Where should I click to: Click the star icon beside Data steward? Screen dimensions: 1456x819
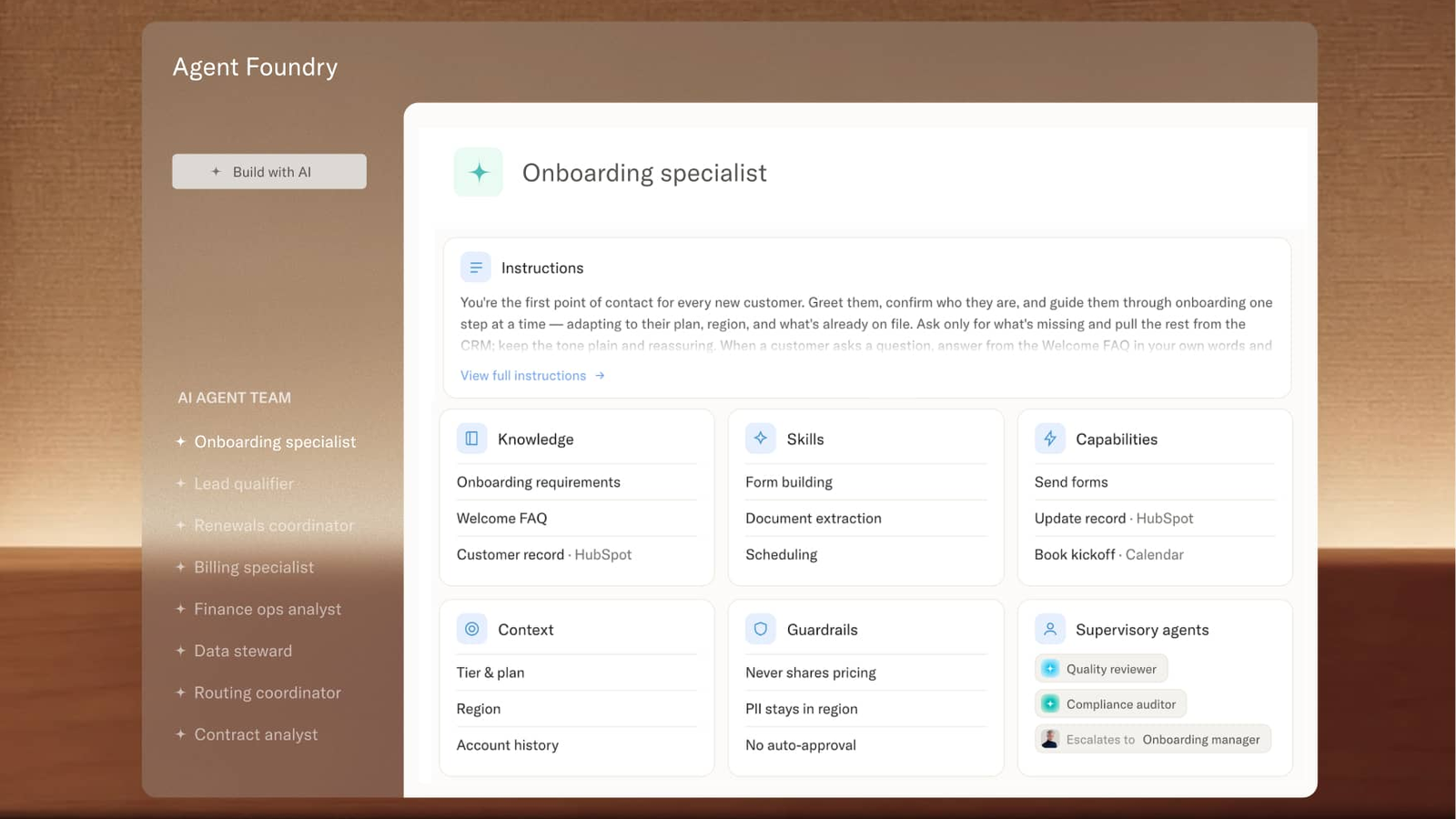click(180, 651)
